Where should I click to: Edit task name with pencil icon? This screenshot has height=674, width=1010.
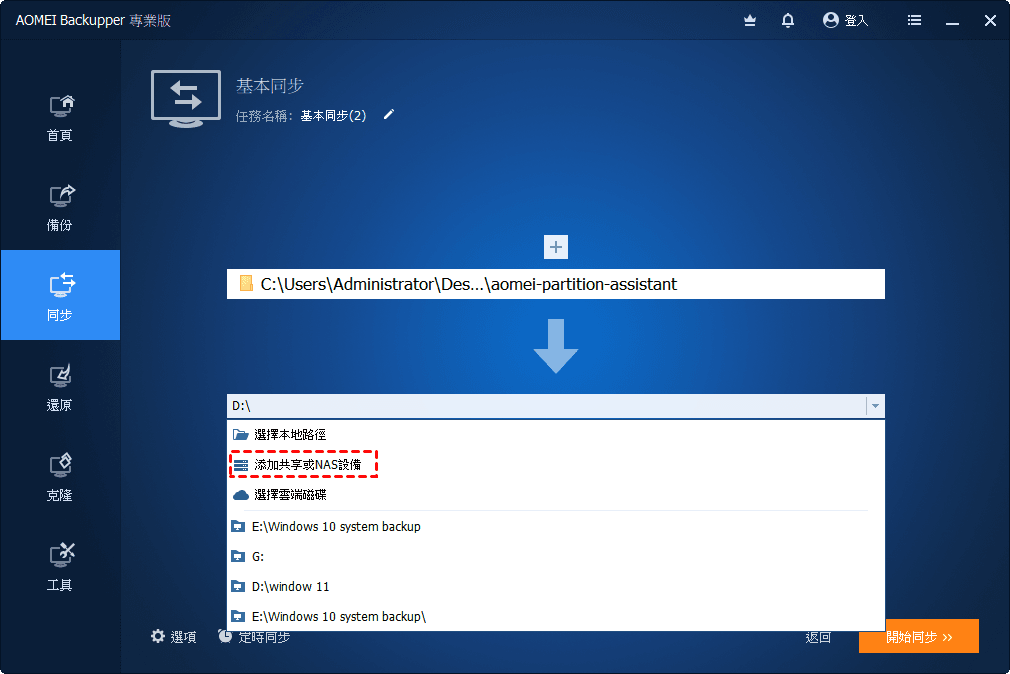388,115
